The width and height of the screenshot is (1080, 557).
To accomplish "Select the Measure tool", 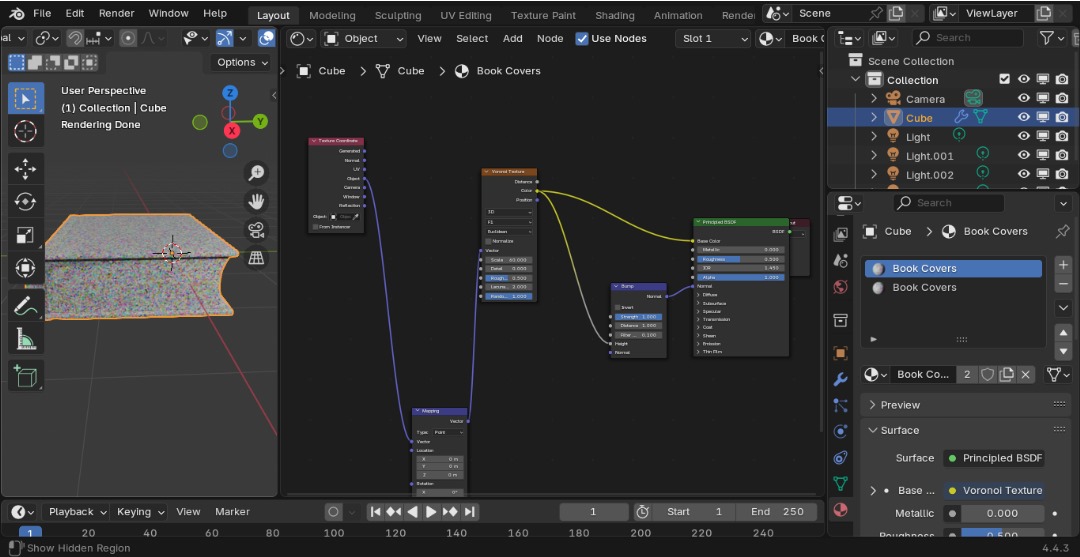I will (25, 338).
